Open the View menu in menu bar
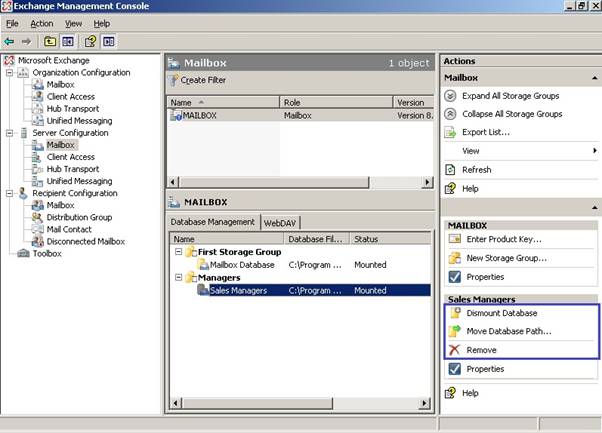This screenshot has height=433, width=602. [x=73, y=23]
